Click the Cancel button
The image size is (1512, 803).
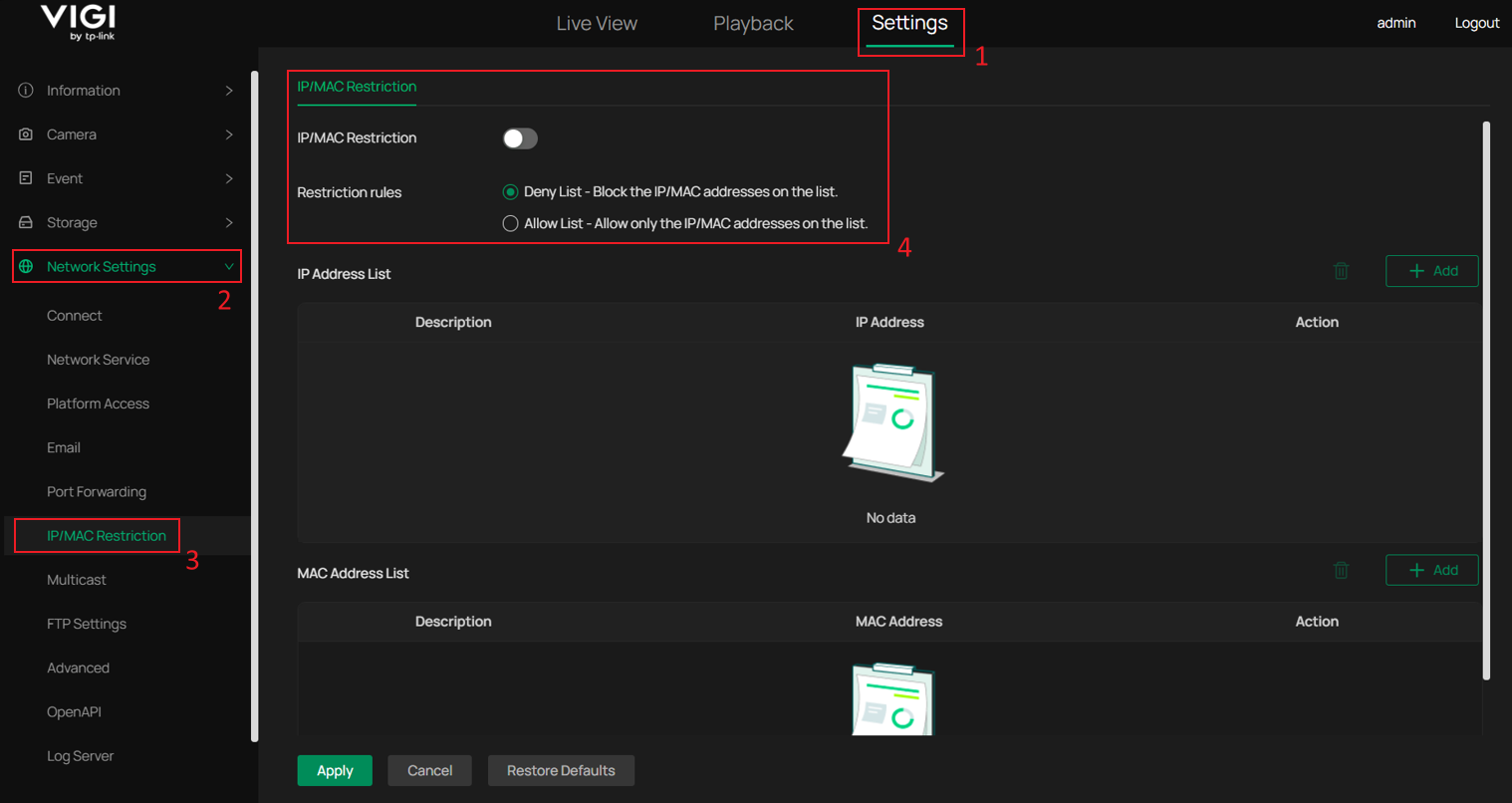tap(430, 770)
